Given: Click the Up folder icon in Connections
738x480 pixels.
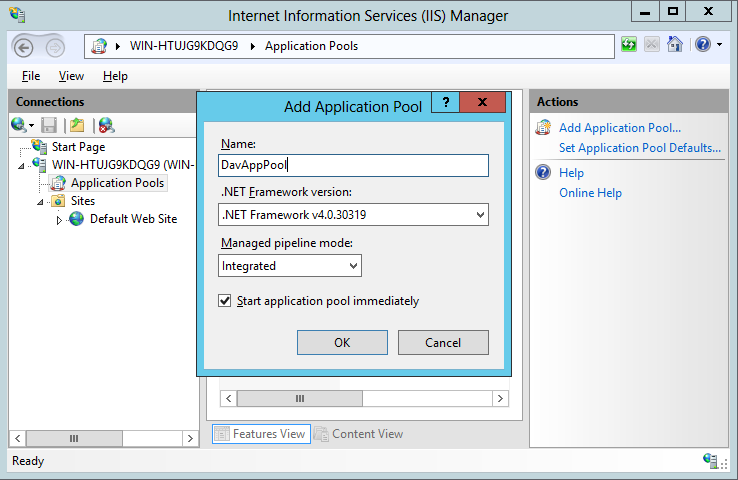Looking at the screenshot, I should (77, 125).
